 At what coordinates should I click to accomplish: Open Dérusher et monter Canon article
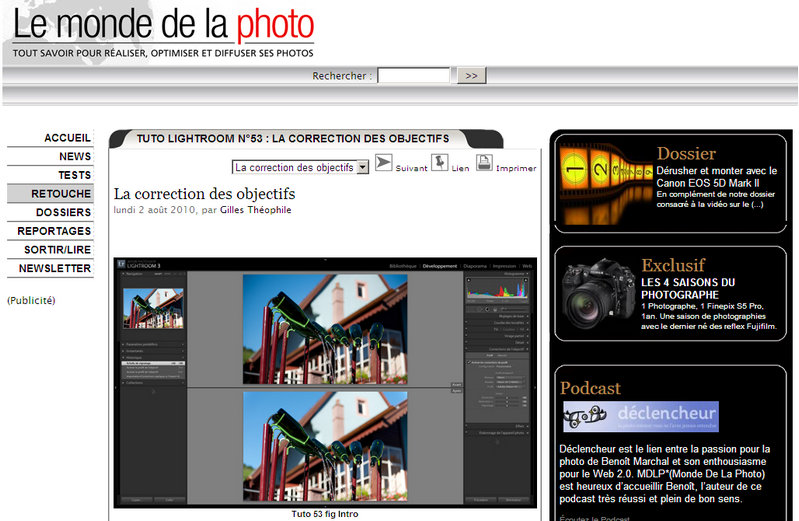coord(716,177)
